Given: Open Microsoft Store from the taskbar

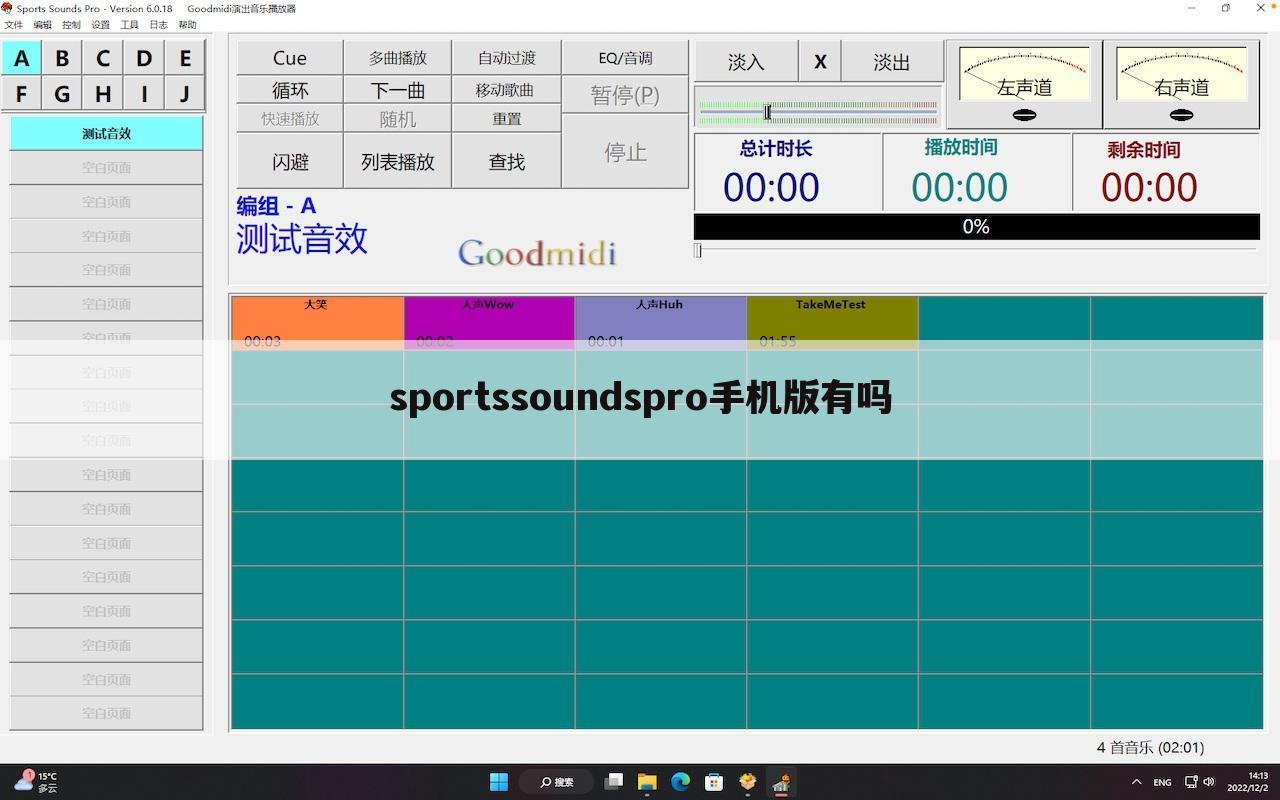Looking at the screenshot, I should pyautogui.click(x=714, y=782).
